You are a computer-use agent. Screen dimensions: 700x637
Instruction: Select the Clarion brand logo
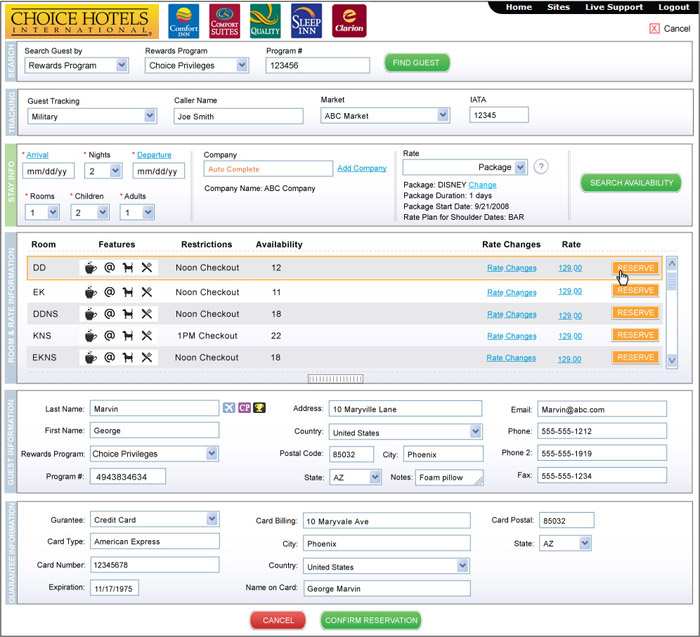click(349, 21)
